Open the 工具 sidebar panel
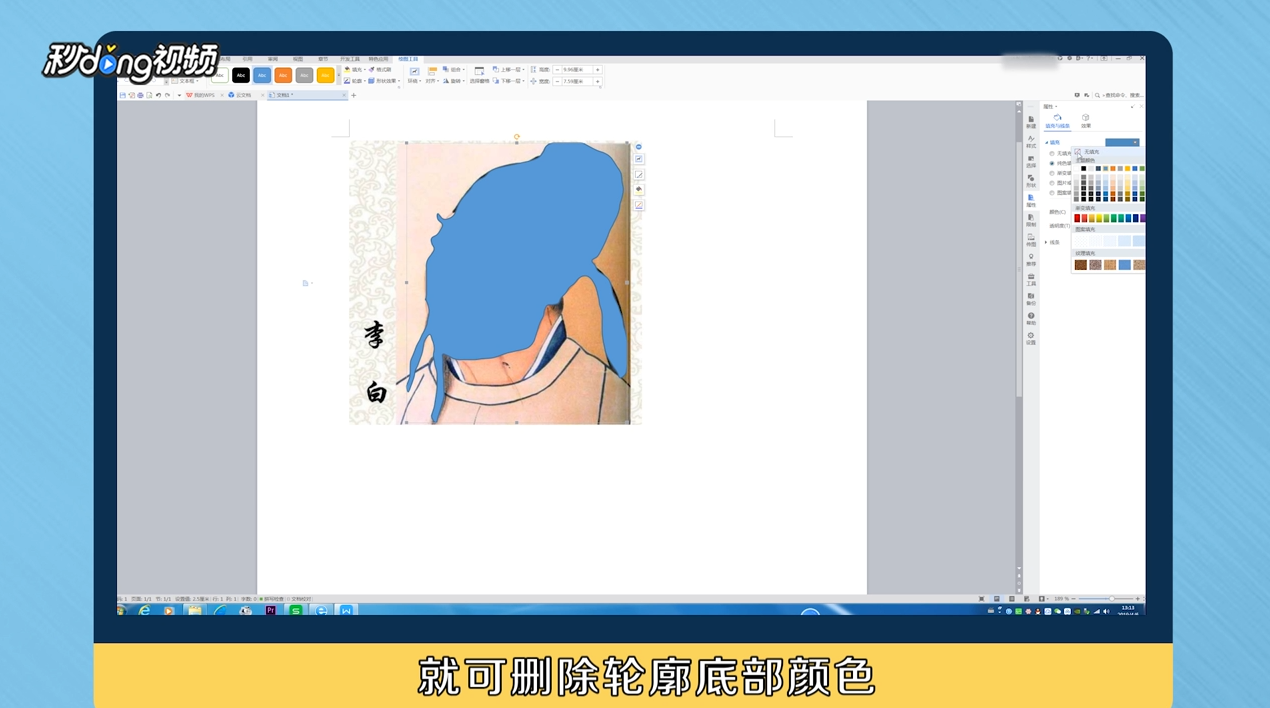1270x708 pixels. tap(1031, 279)
